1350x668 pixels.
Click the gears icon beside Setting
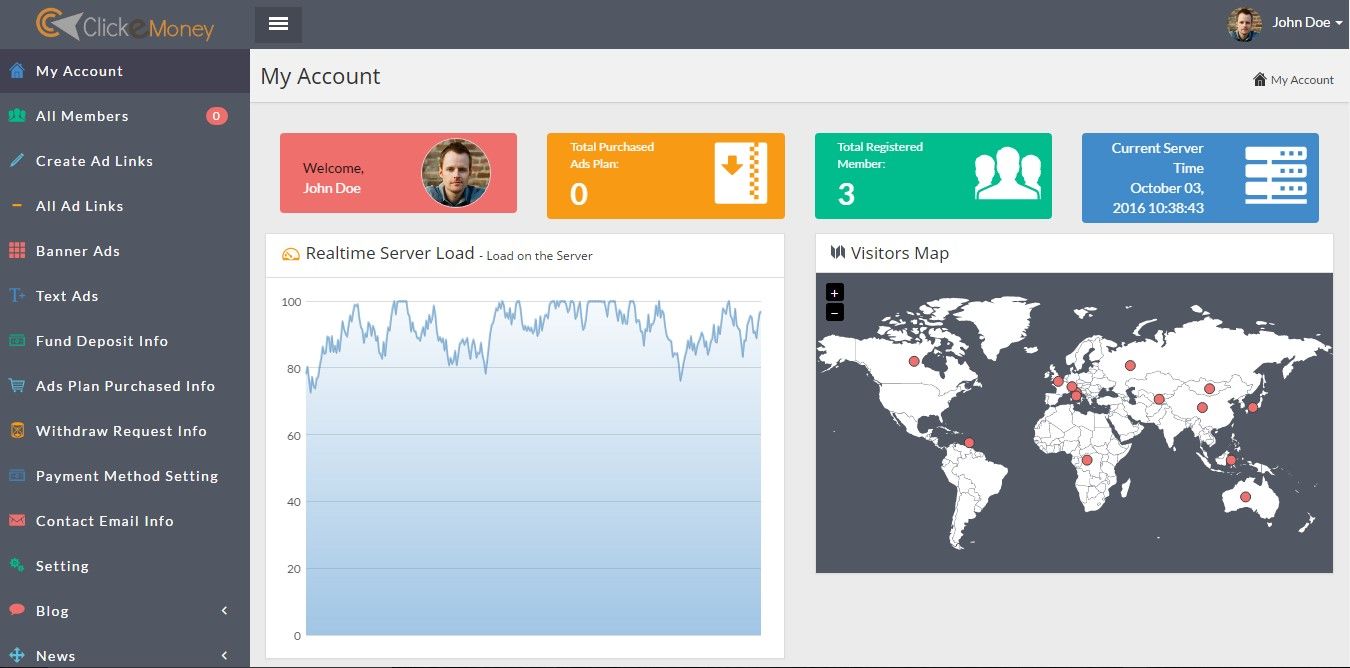[17, 566]
